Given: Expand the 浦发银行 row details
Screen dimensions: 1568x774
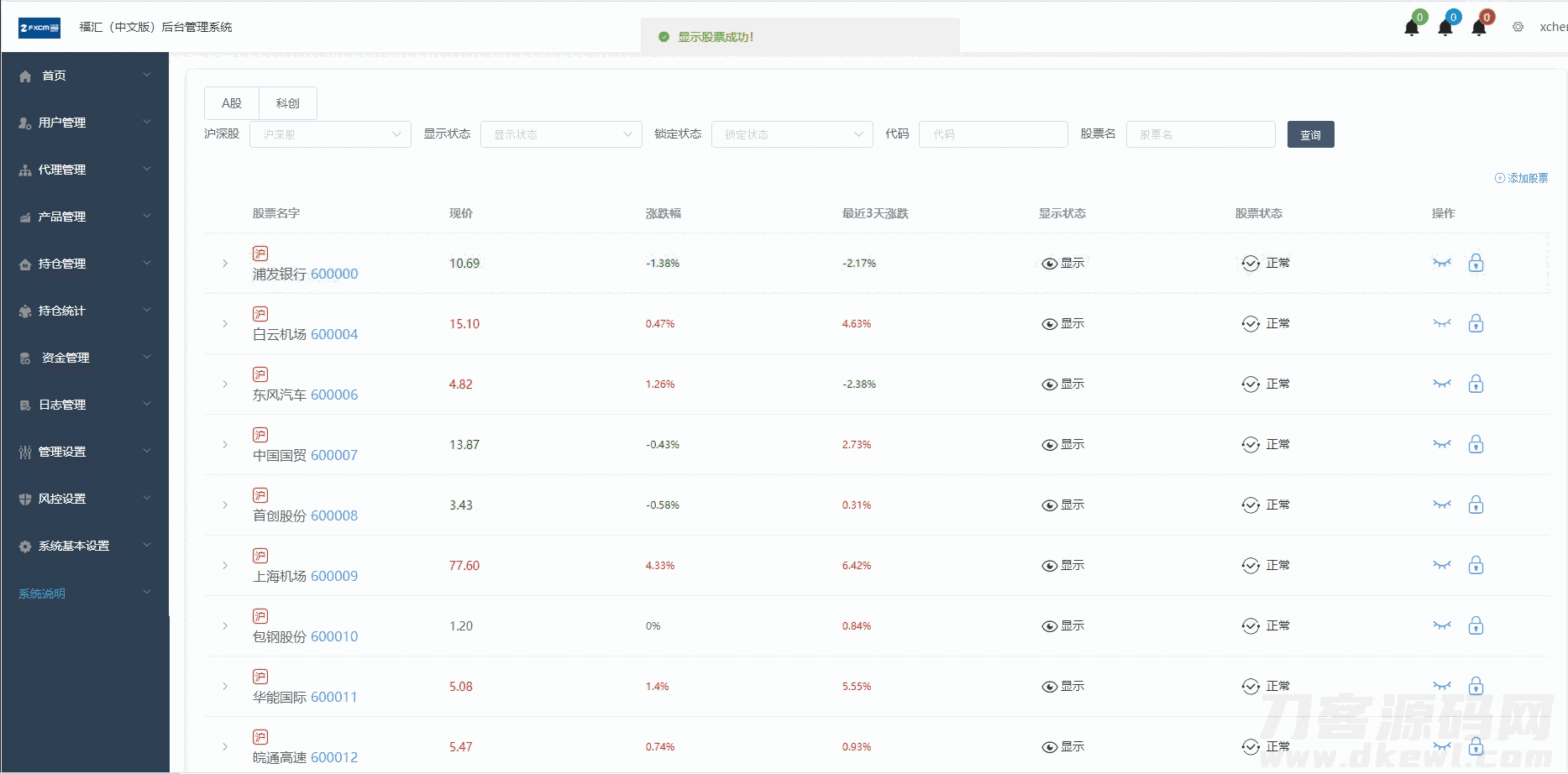Looking at the screenshot, I should click(x=225, y=264).
